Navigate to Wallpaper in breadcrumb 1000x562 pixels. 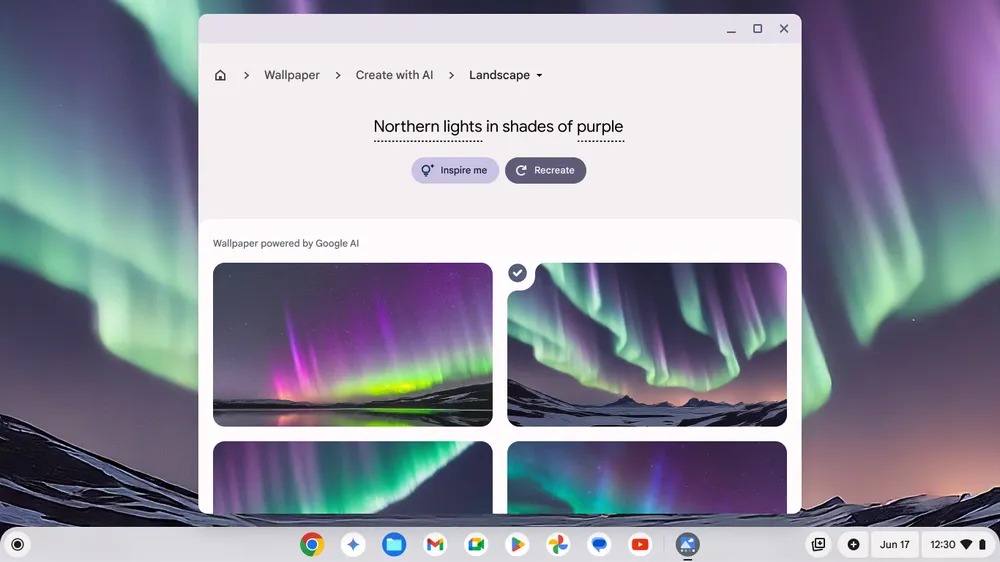pyautogui.click(x=292, y=75)
